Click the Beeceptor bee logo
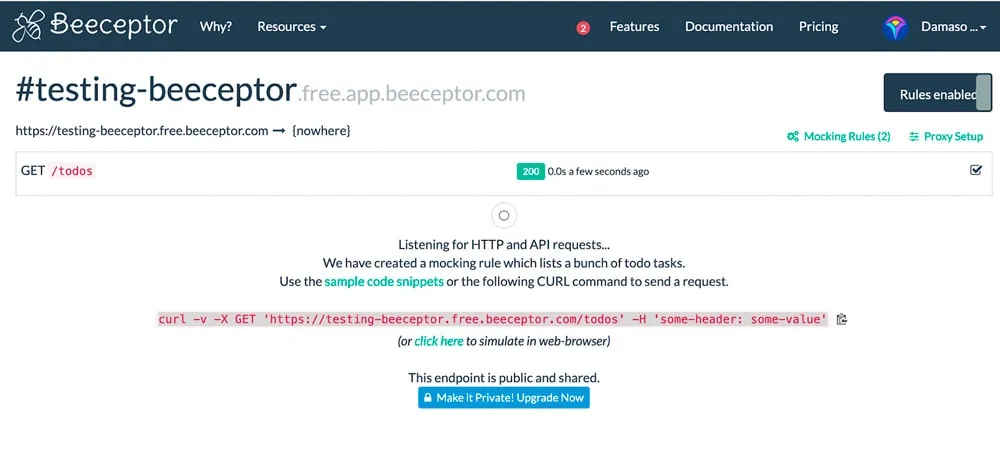 28,27
